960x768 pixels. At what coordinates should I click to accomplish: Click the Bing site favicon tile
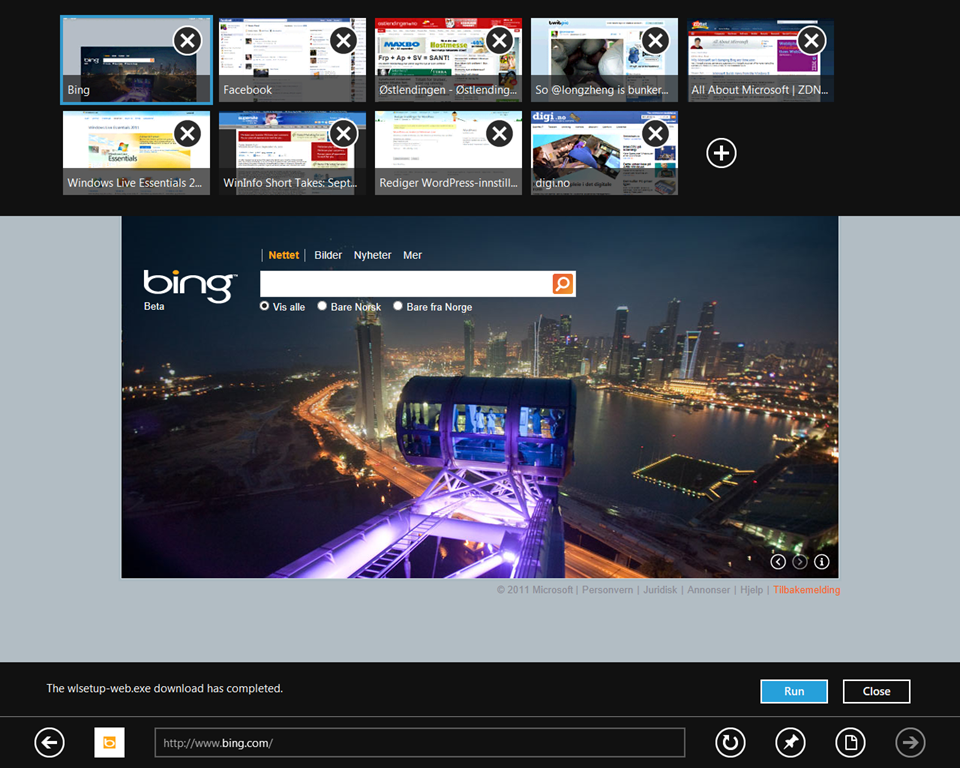point(110,743)
